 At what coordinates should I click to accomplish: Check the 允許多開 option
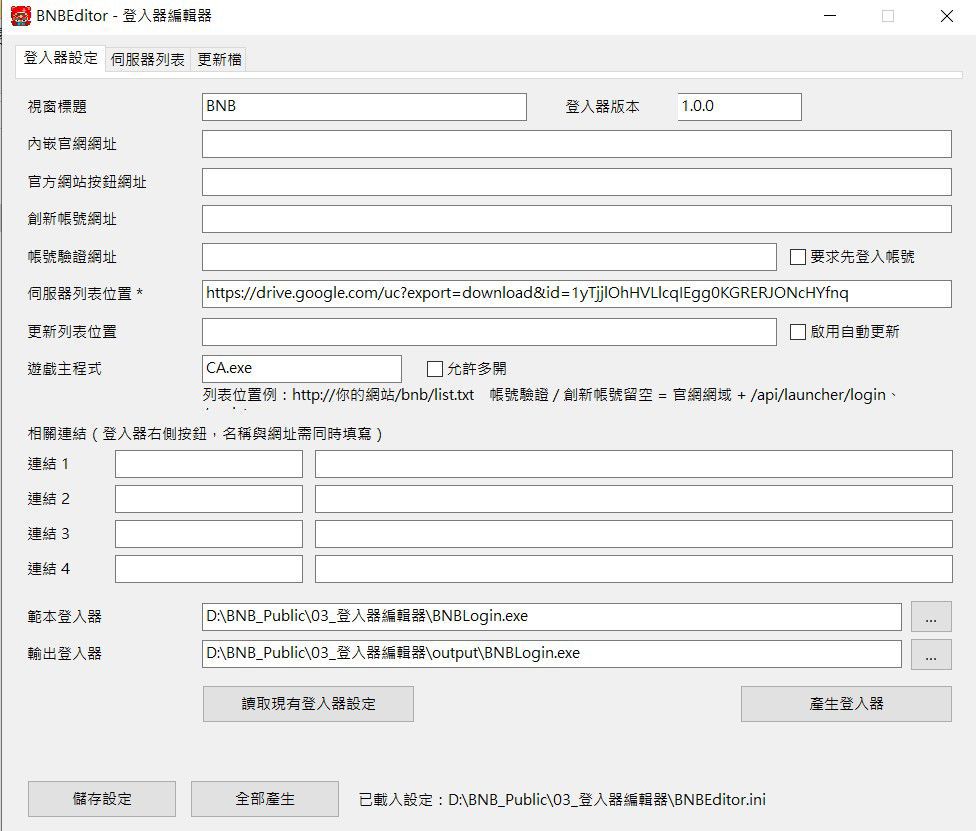click(434, 369)
